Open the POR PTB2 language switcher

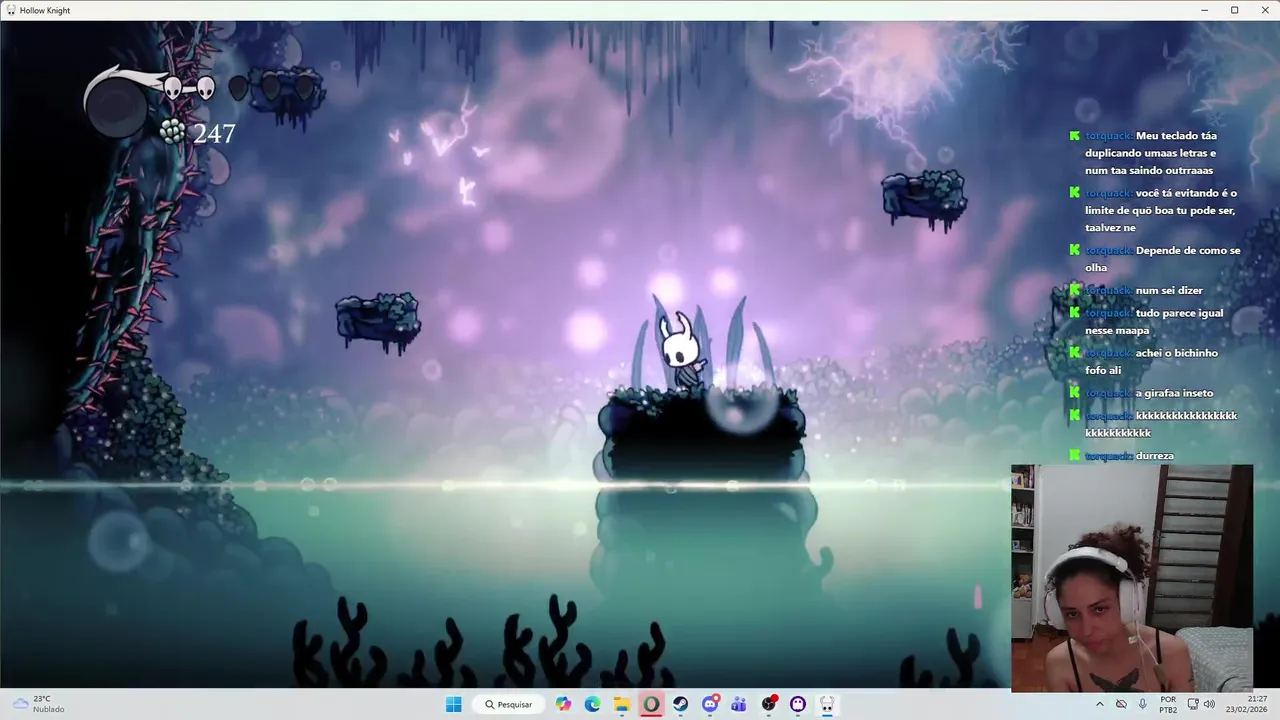[x=1168, y=704]
